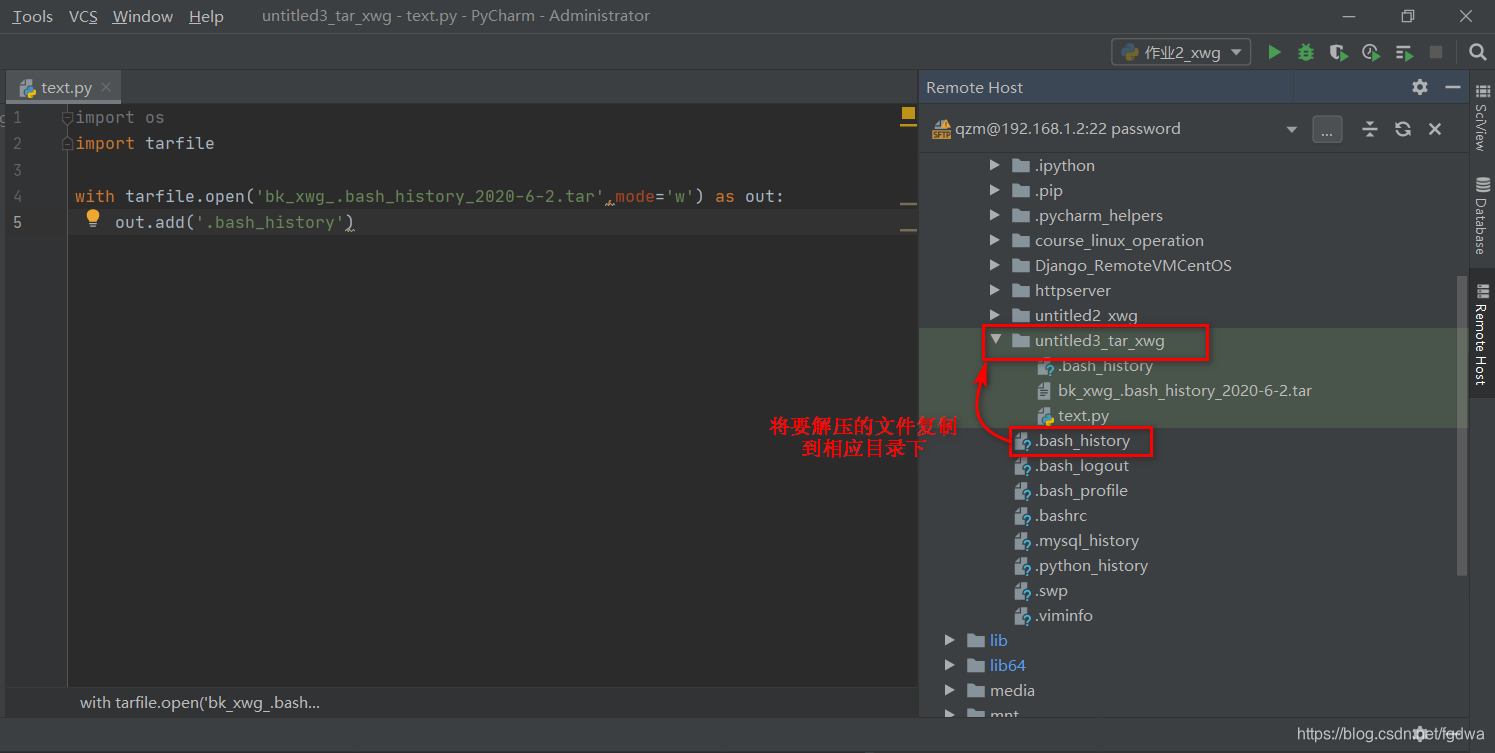The width and height of the screenshot is (1495, 753).
Task: Toggle the Remote Host side tab
Action: point(1481,333)
